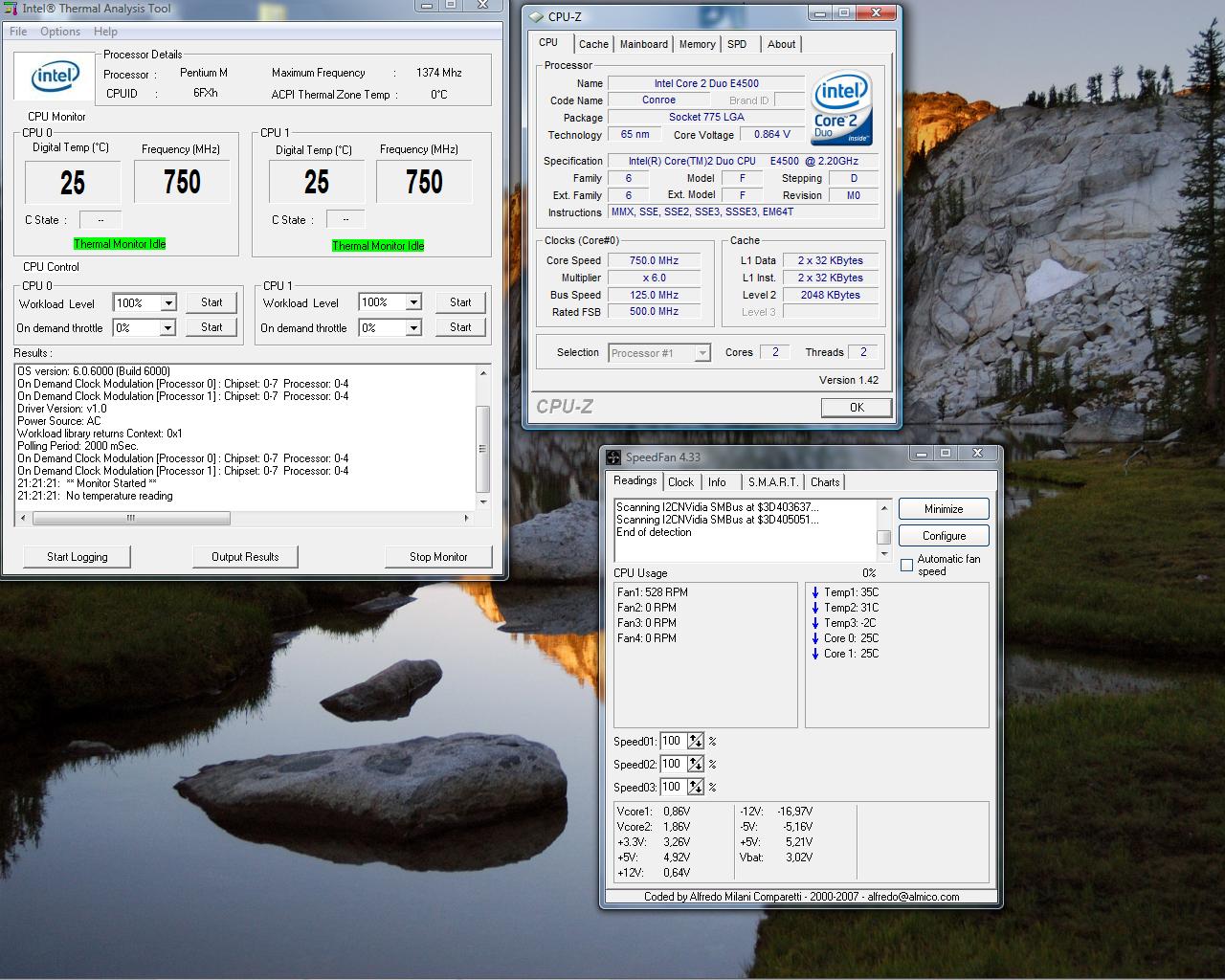
Task: Open the Help menu
Action: point(105,32)
